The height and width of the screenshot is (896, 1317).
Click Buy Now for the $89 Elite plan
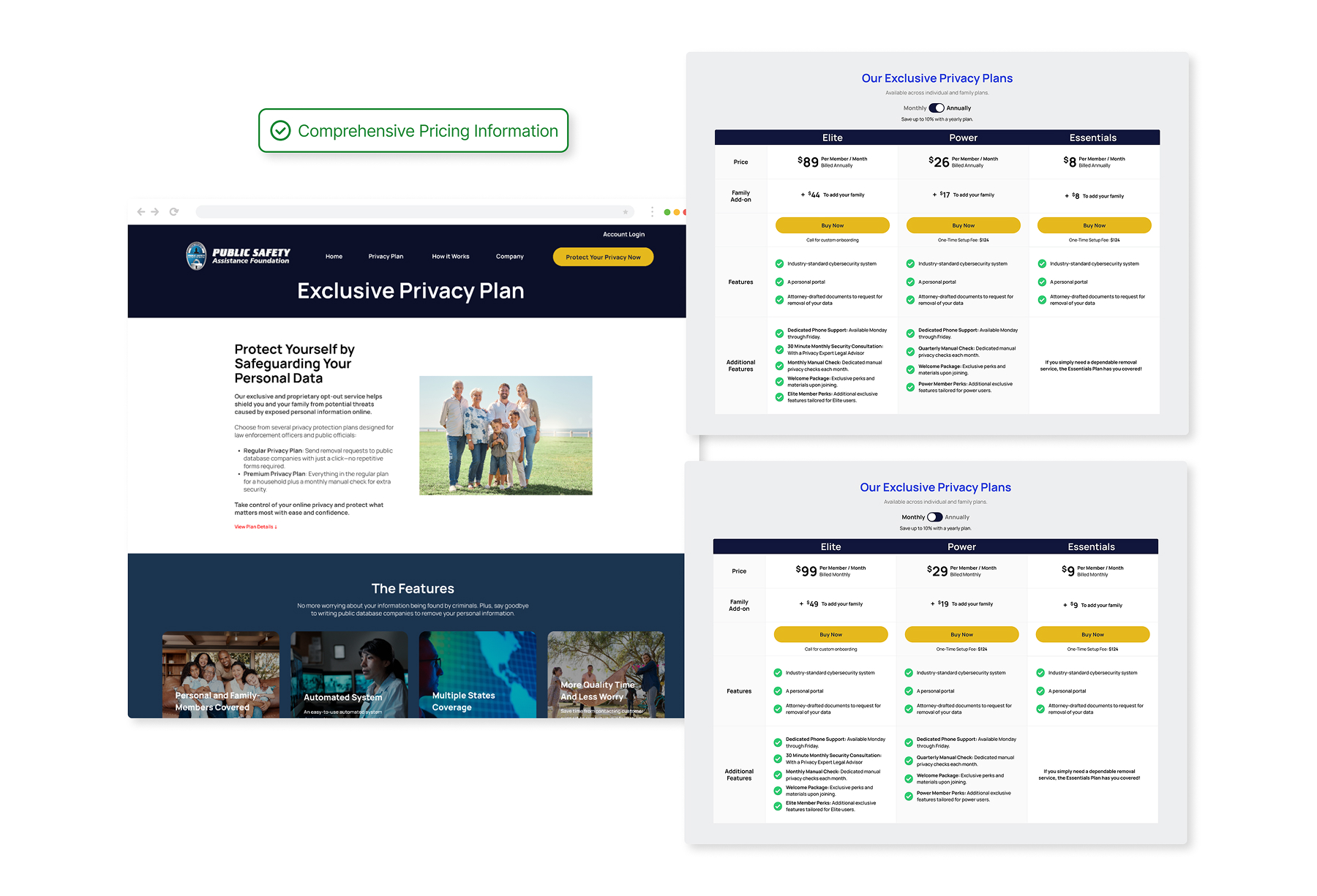point(833,225)
